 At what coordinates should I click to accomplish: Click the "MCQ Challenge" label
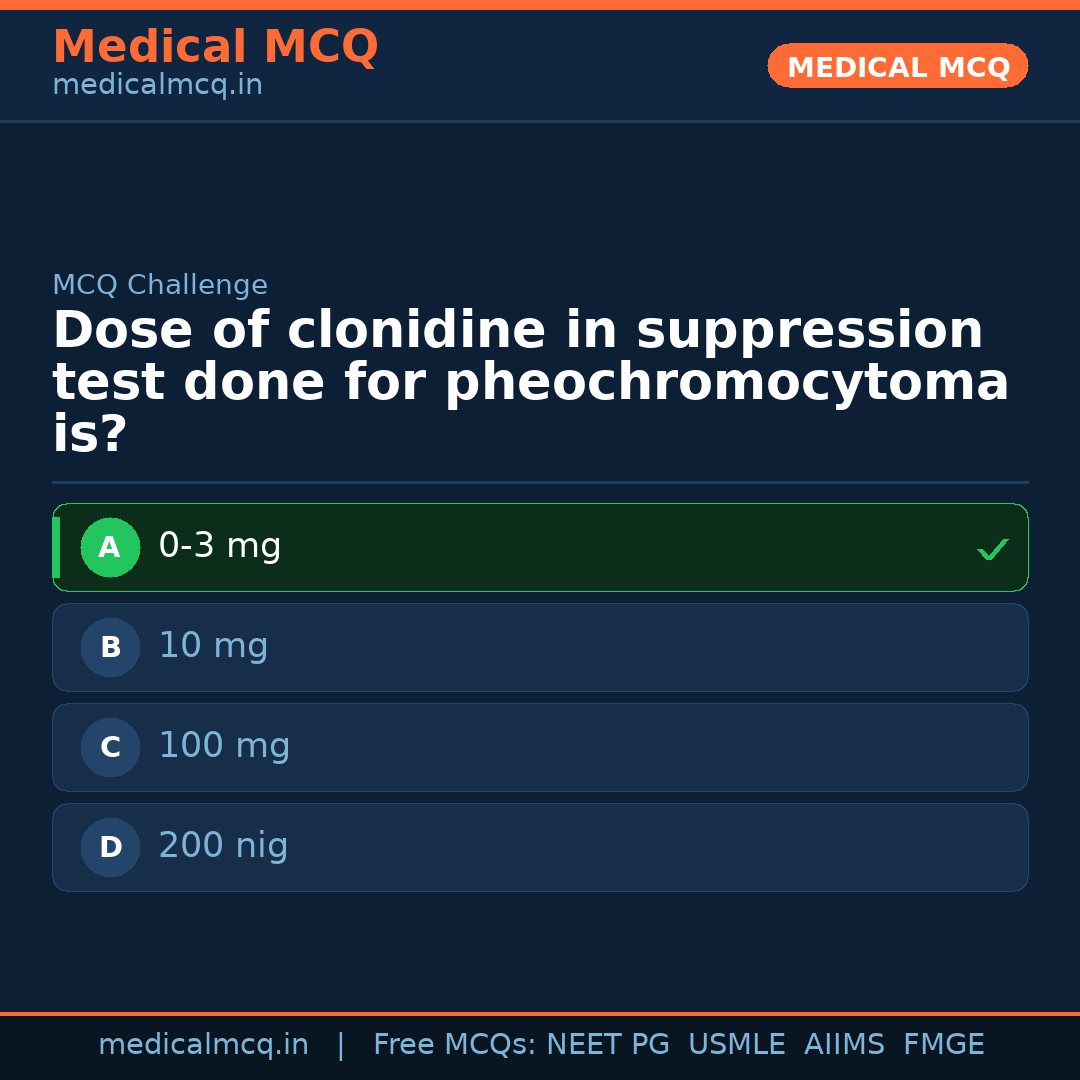point(160,286)
